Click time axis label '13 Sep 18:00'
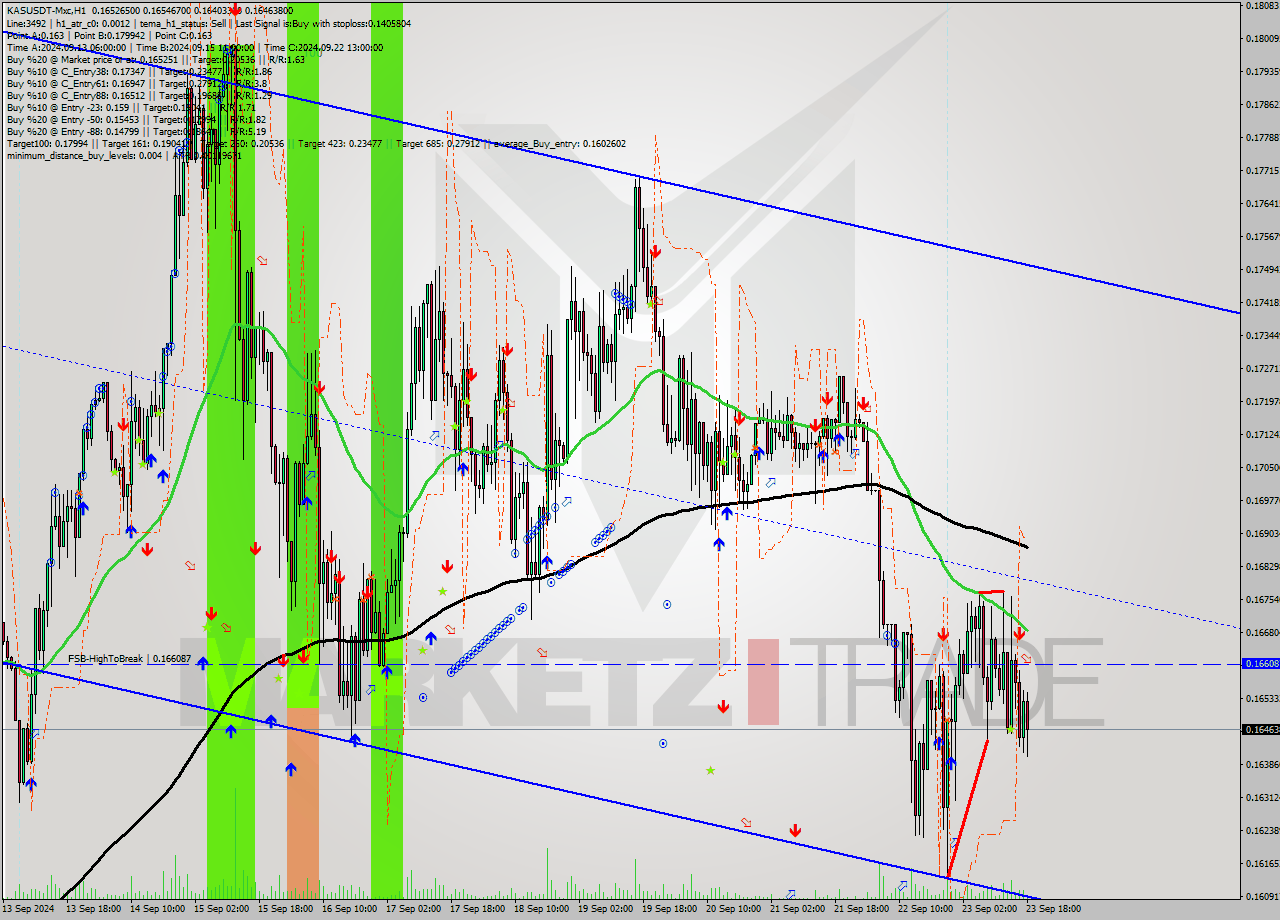The width and height of the screenshot is (1280, 920). 94,909
